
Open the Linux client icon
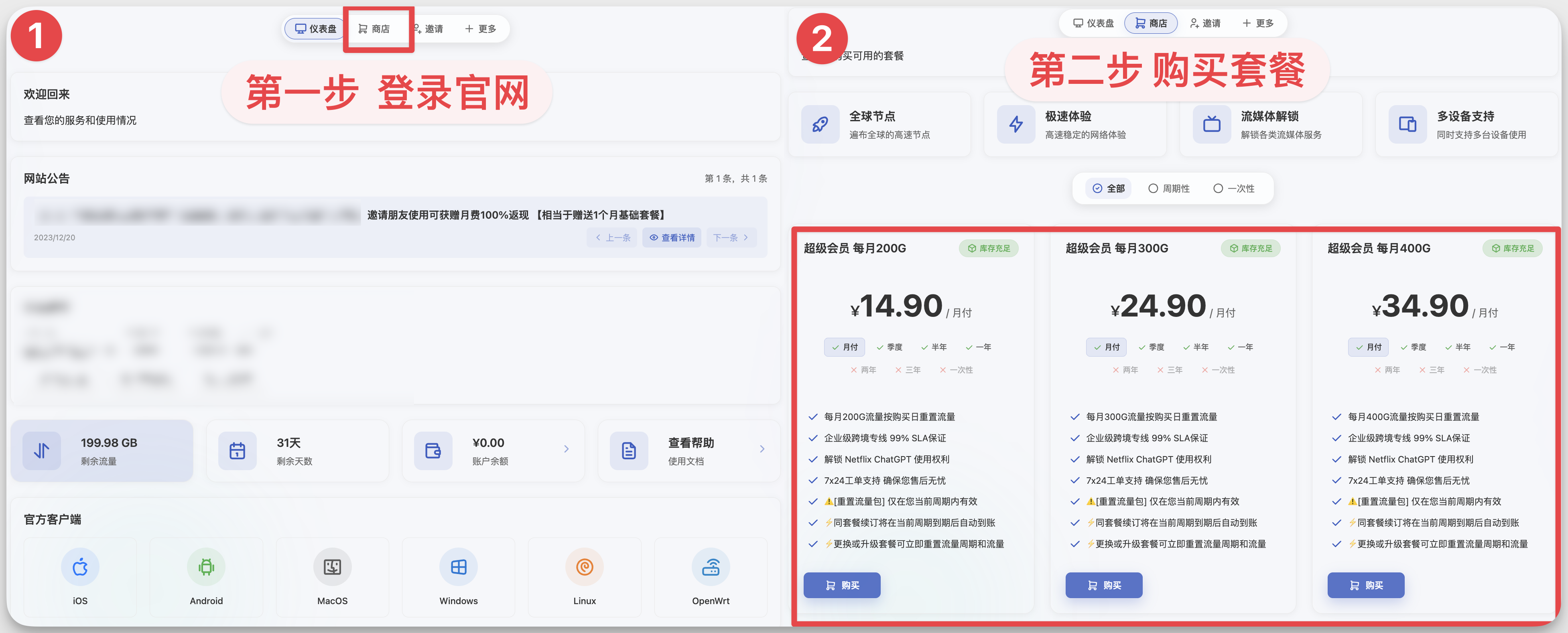click(584, 567)
